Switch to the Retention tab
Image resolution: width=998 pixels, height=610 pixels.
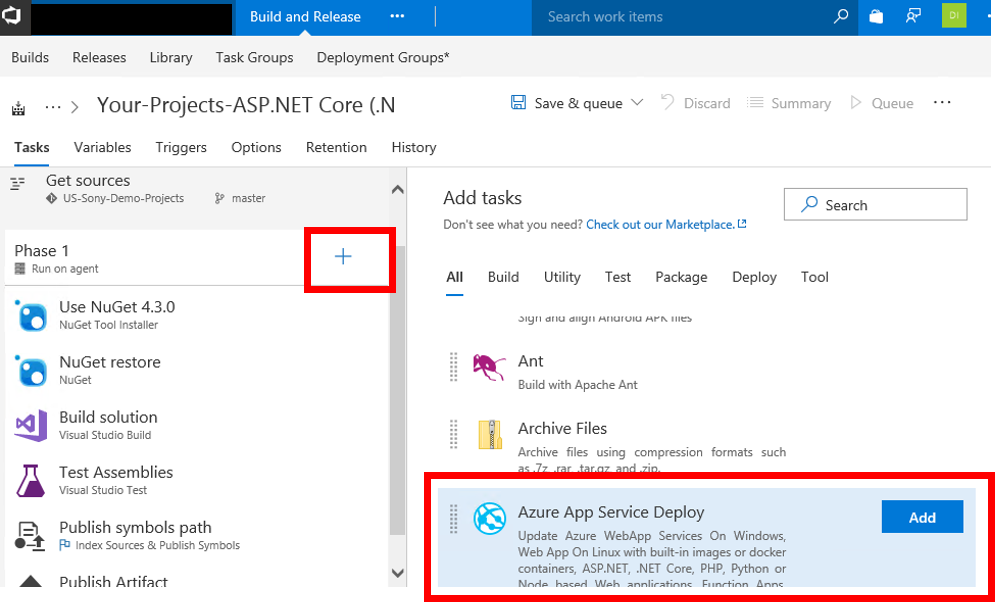point(336,148)
